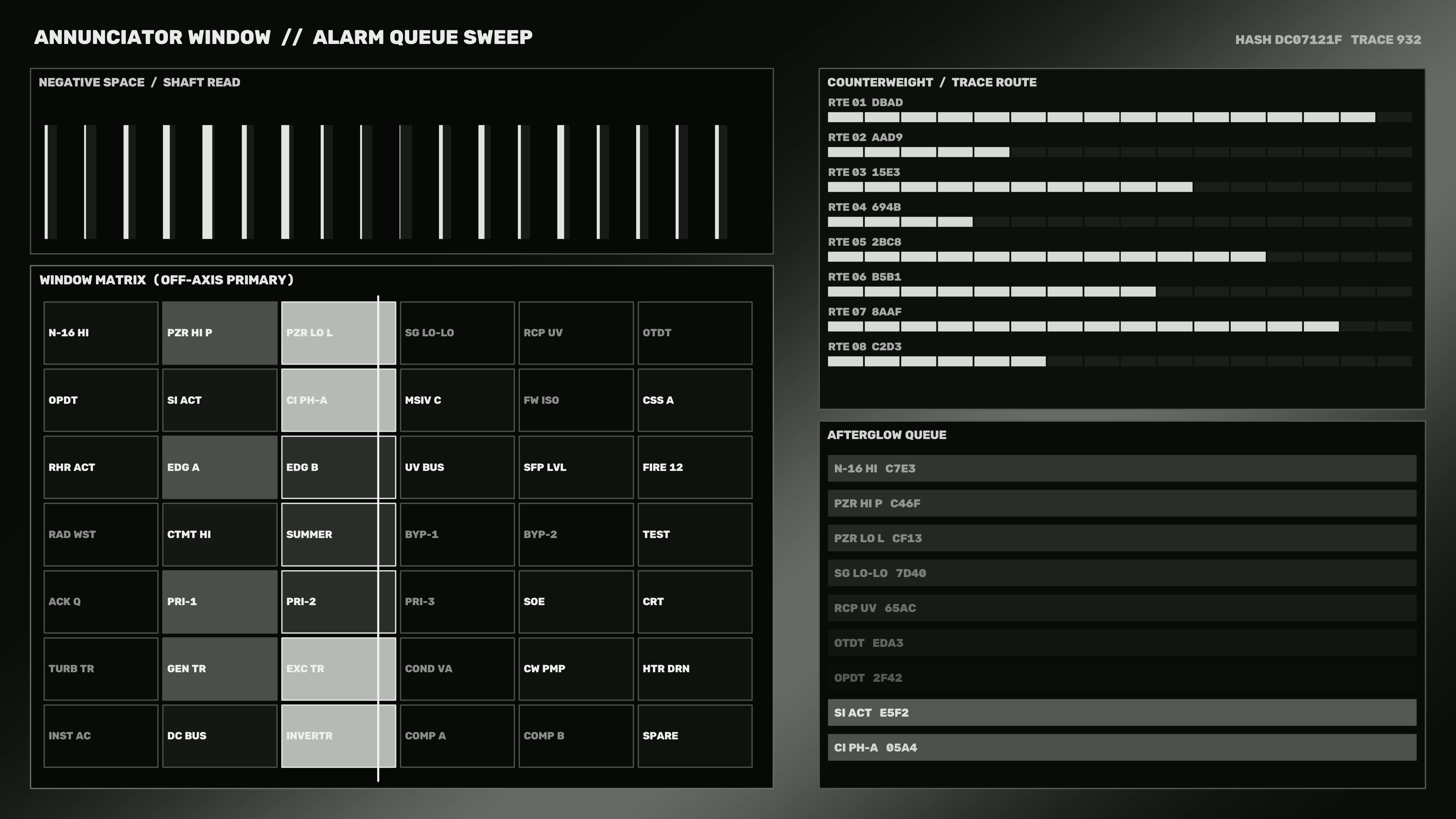Click the MSIV C tile

pos(457,400)
